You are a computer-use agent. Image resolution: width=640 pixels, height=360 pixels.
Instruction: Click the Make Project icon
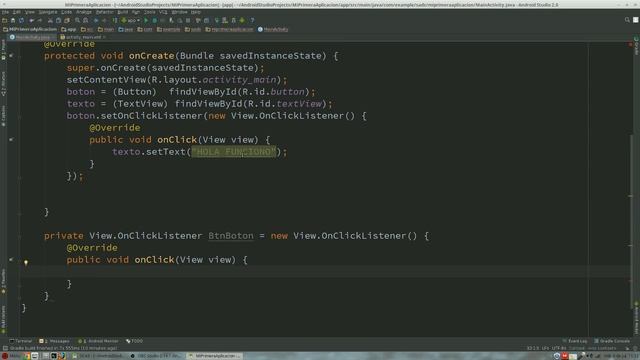tap(115, 20)
